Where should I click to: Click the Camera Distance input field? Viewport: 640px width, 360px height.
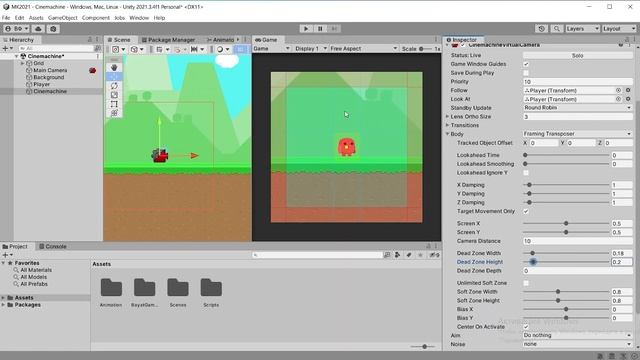click(x=578, y=241)
